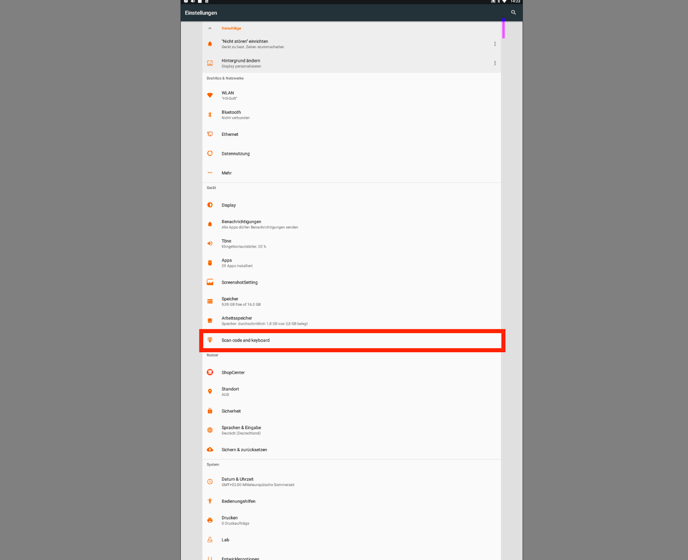Viewport: 688px width, 560px height.
Task: Open Display settings via brightness icon
Action: tap(210, 205)
